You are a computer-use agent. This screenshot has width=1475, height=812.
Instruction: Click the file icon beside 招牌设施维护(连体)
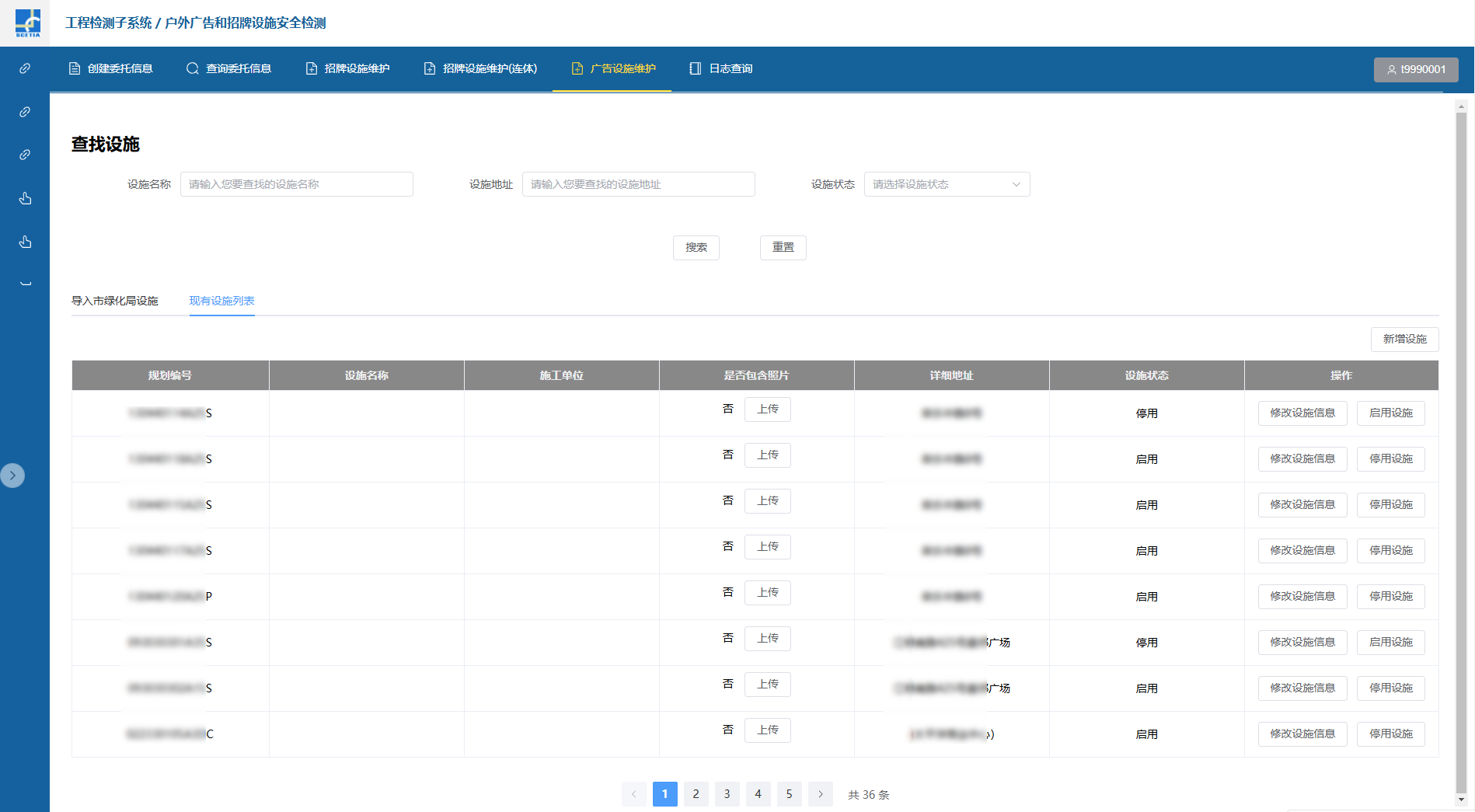pos(429,68)
